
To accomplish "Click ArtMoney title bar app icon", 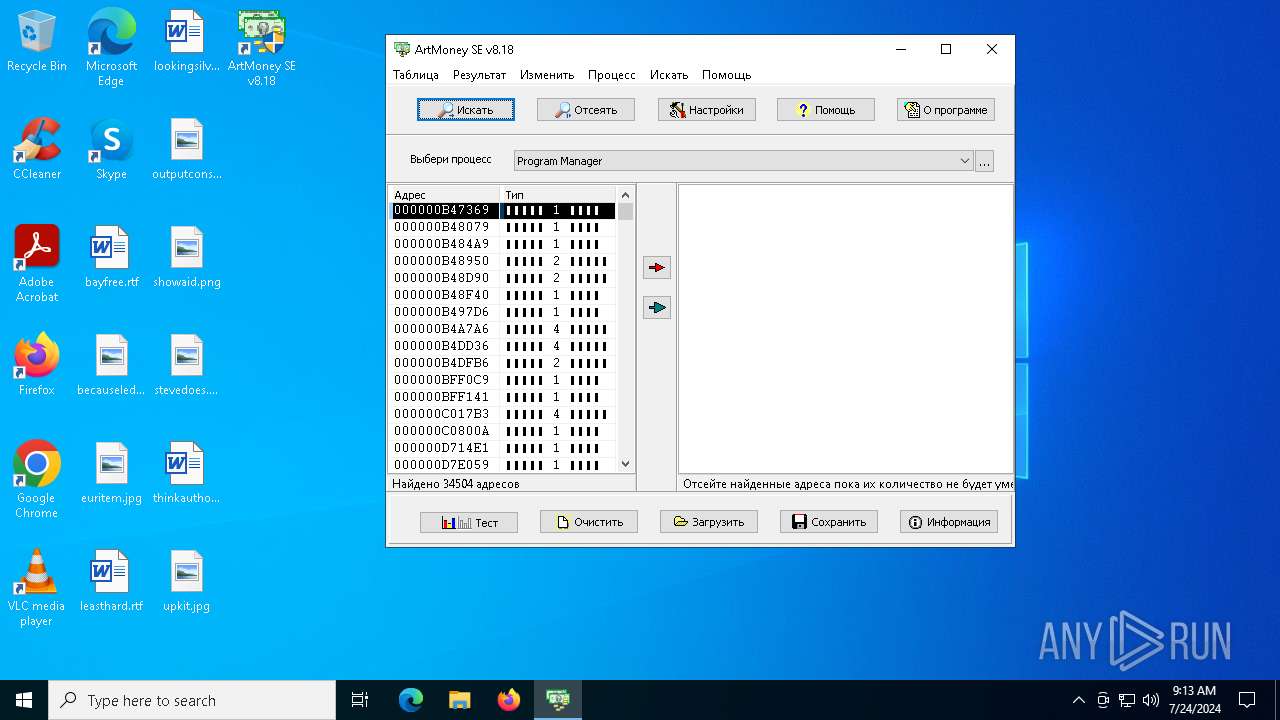I will [x=402, y=49].
